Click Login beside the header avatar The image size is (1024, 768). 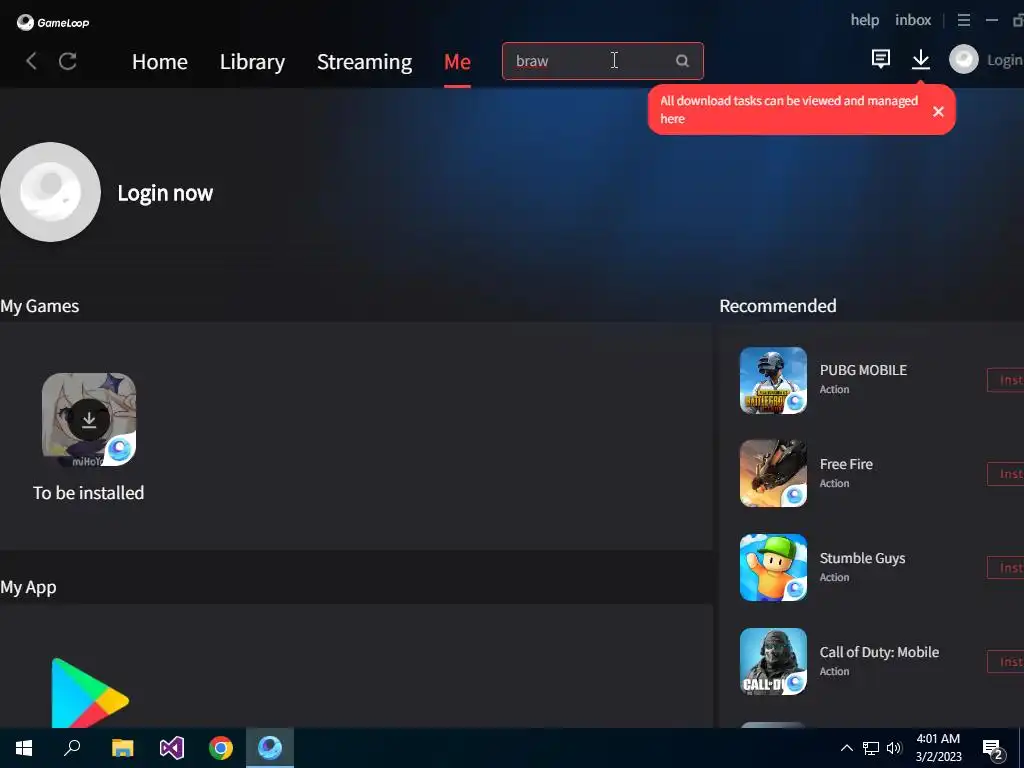point(1004,60)
